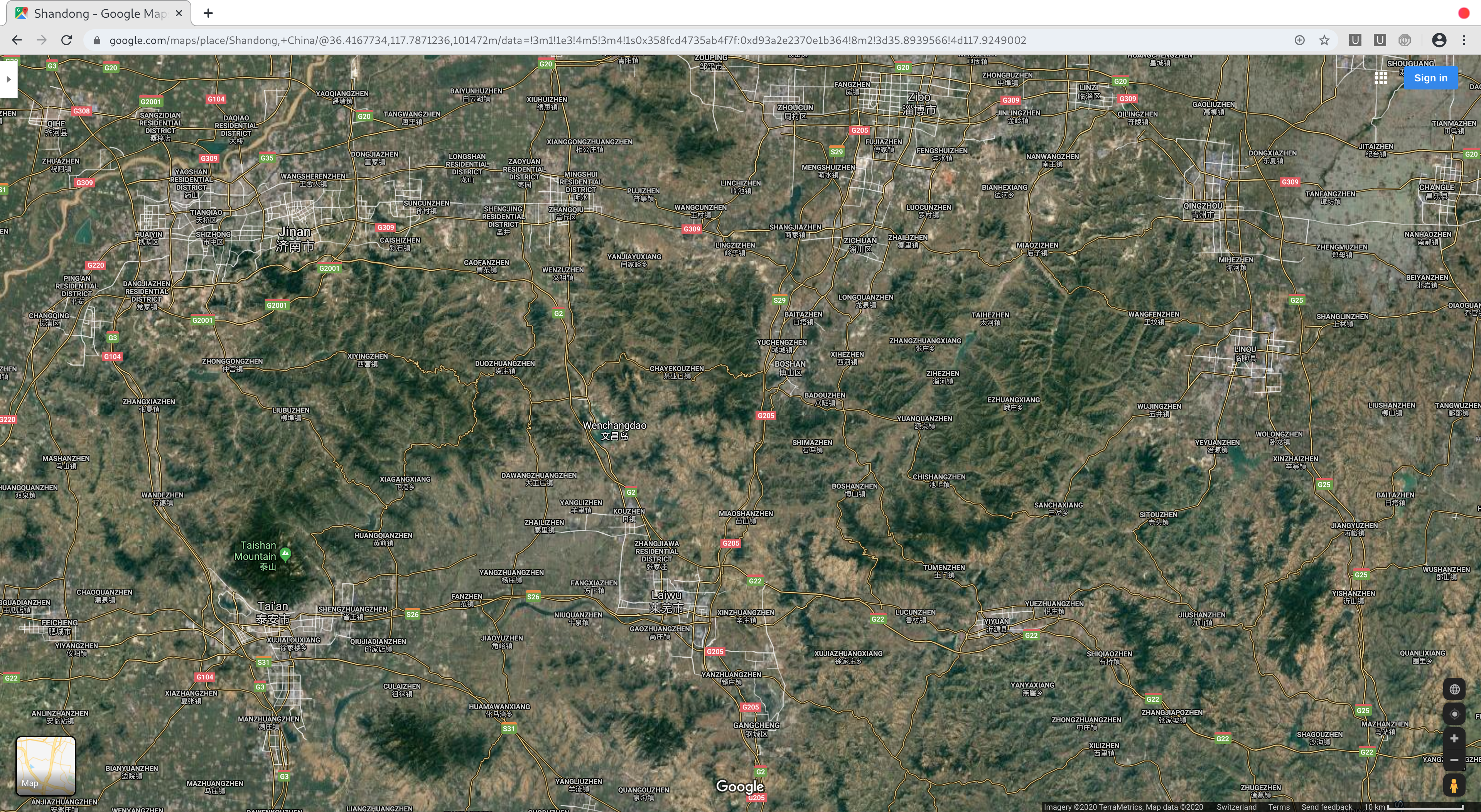Click the address bar URL
Image resolution: width=1481 pixels, height=812 pixels.
point(567,40)
